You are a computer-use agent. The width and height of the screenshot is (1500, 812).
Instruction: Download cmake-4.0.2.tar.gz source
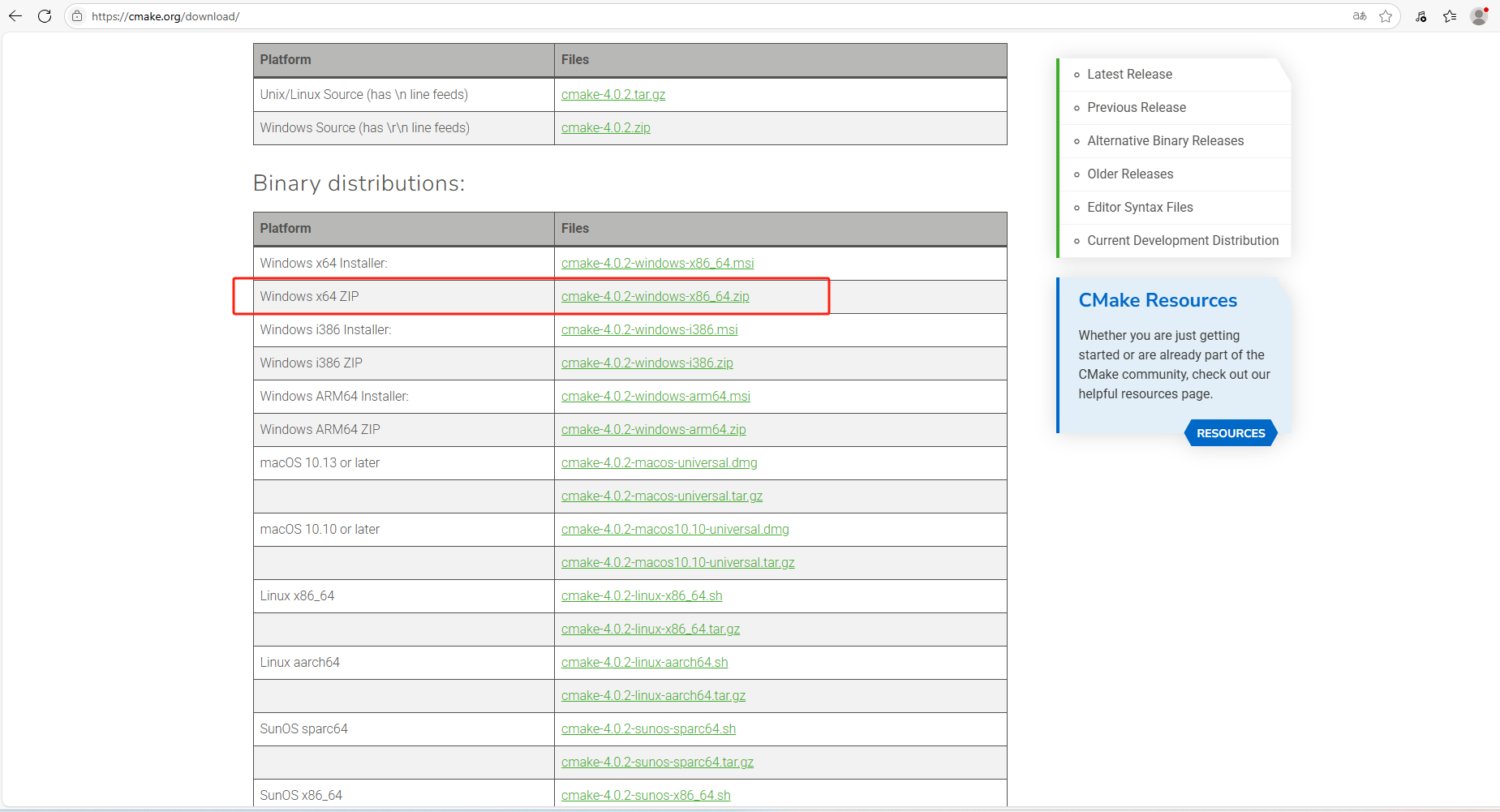coord(613,94)
